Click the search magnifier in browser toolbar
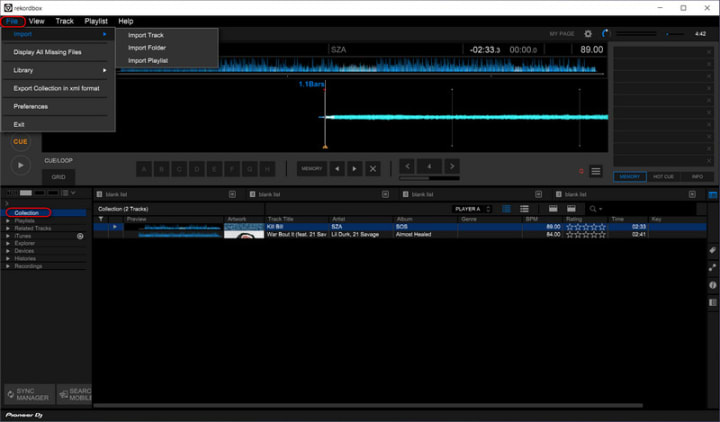This screenshot has height=422, width=720. (x=594, y=209)
